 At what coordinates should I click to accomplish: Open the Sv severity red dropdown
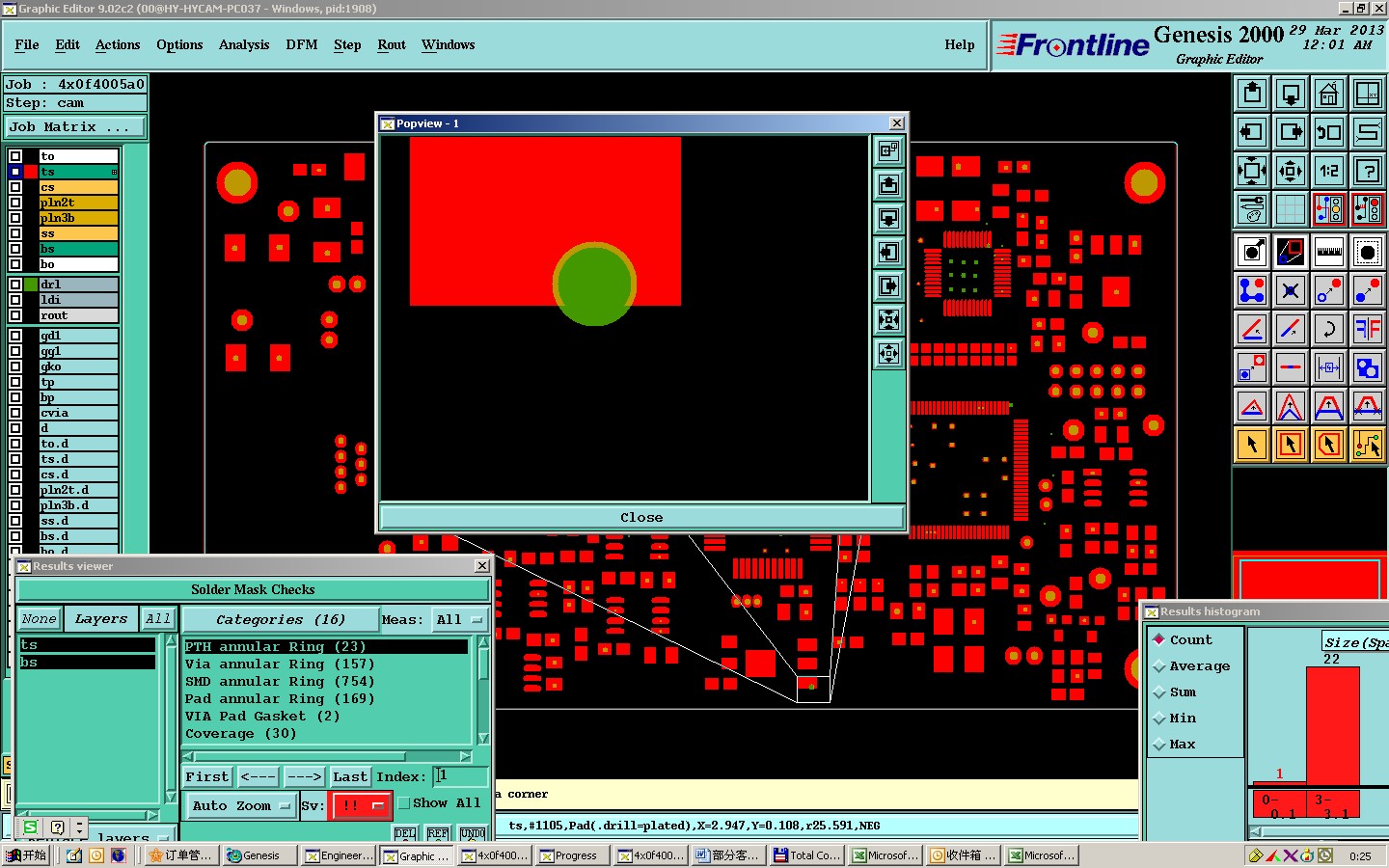pos(361,805)
